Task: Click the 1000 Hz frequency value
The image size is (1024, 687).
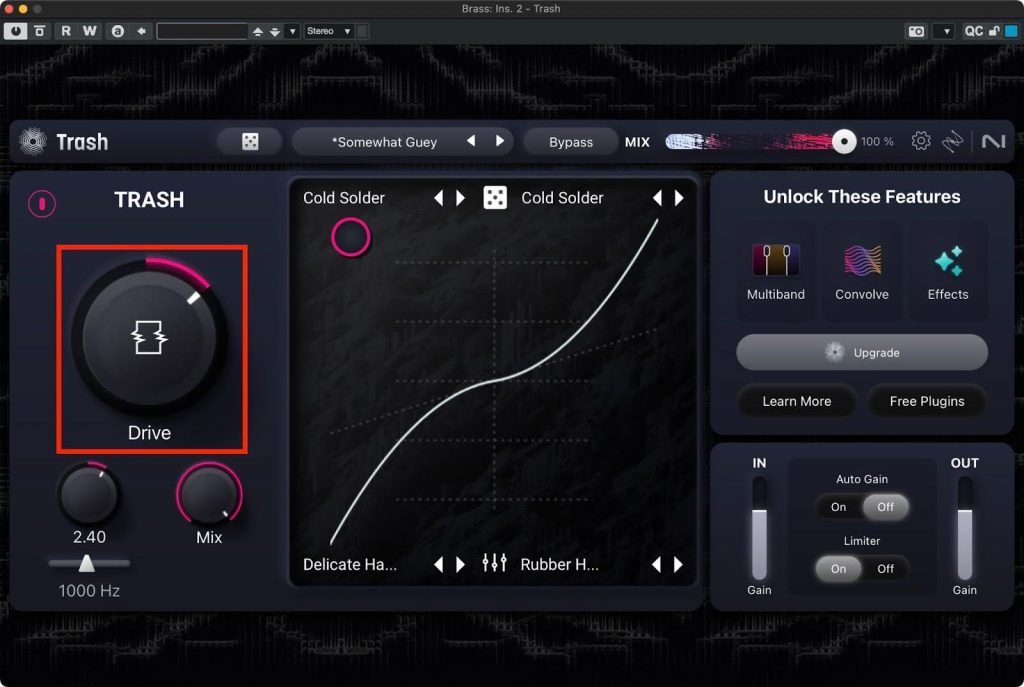Action: click(89, 591)
